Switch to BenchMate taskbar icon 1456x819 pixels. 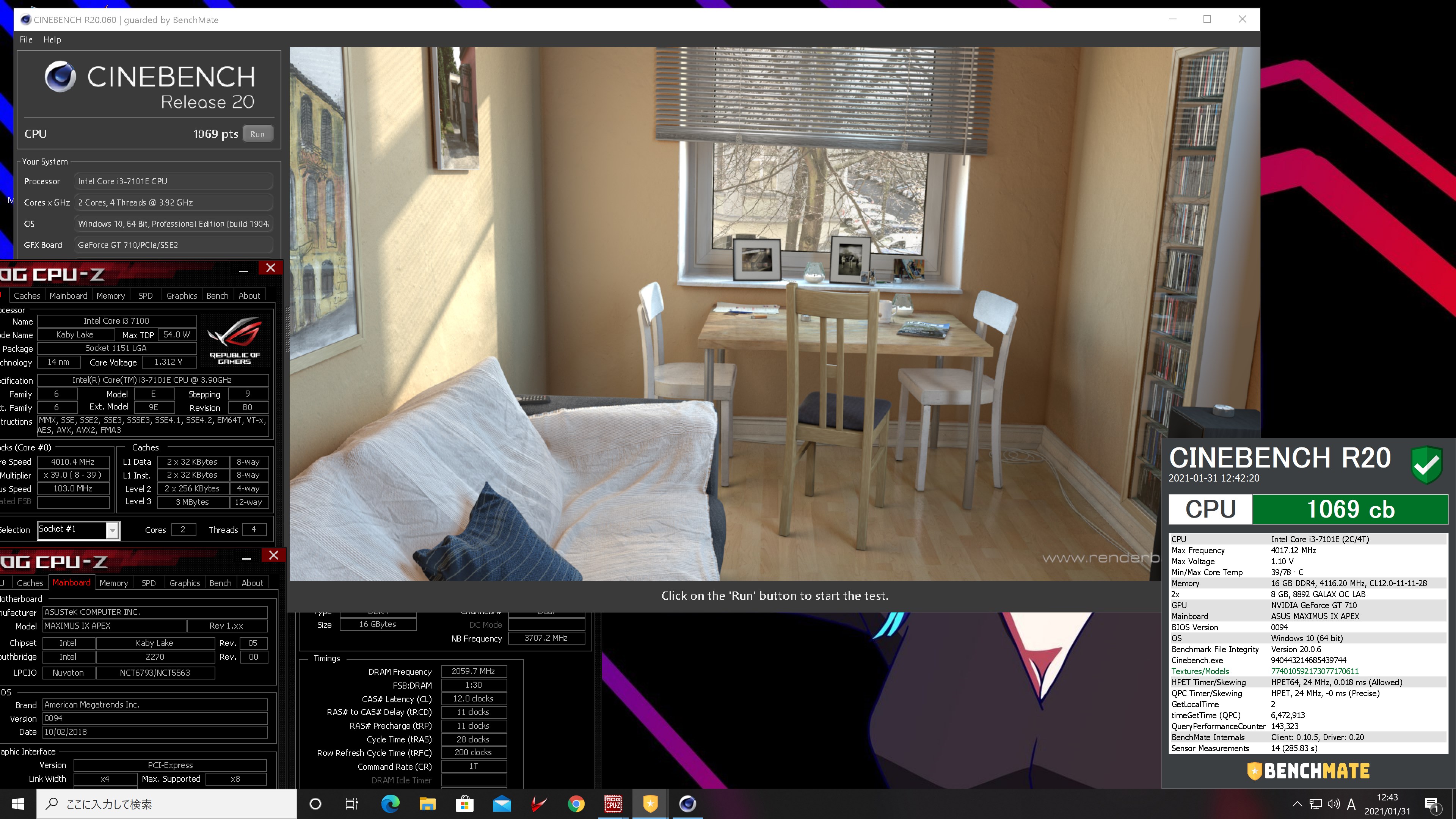point(651,804)
